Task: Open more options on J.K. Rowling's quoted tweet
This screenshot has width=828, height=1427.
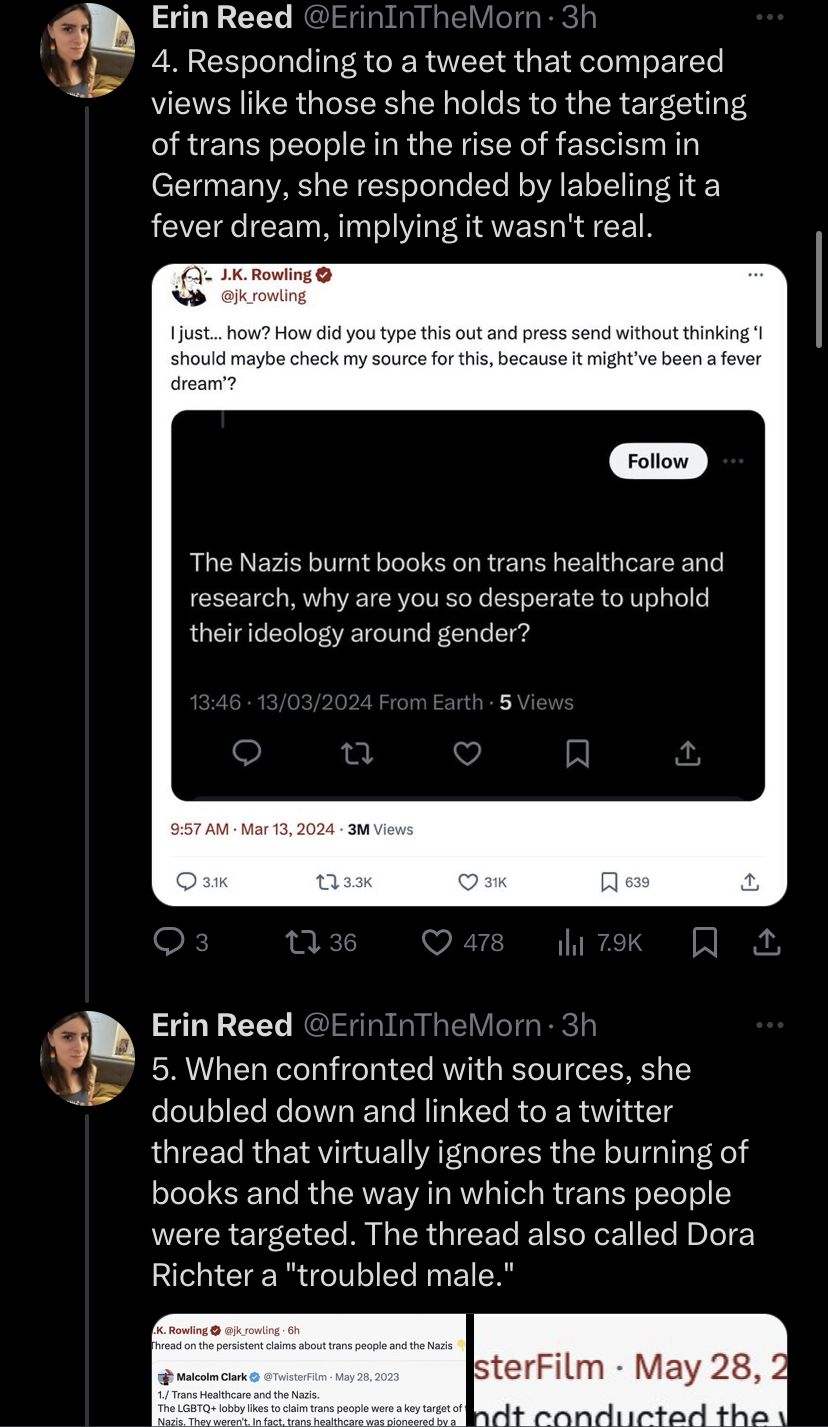Action: coord(755,277)
